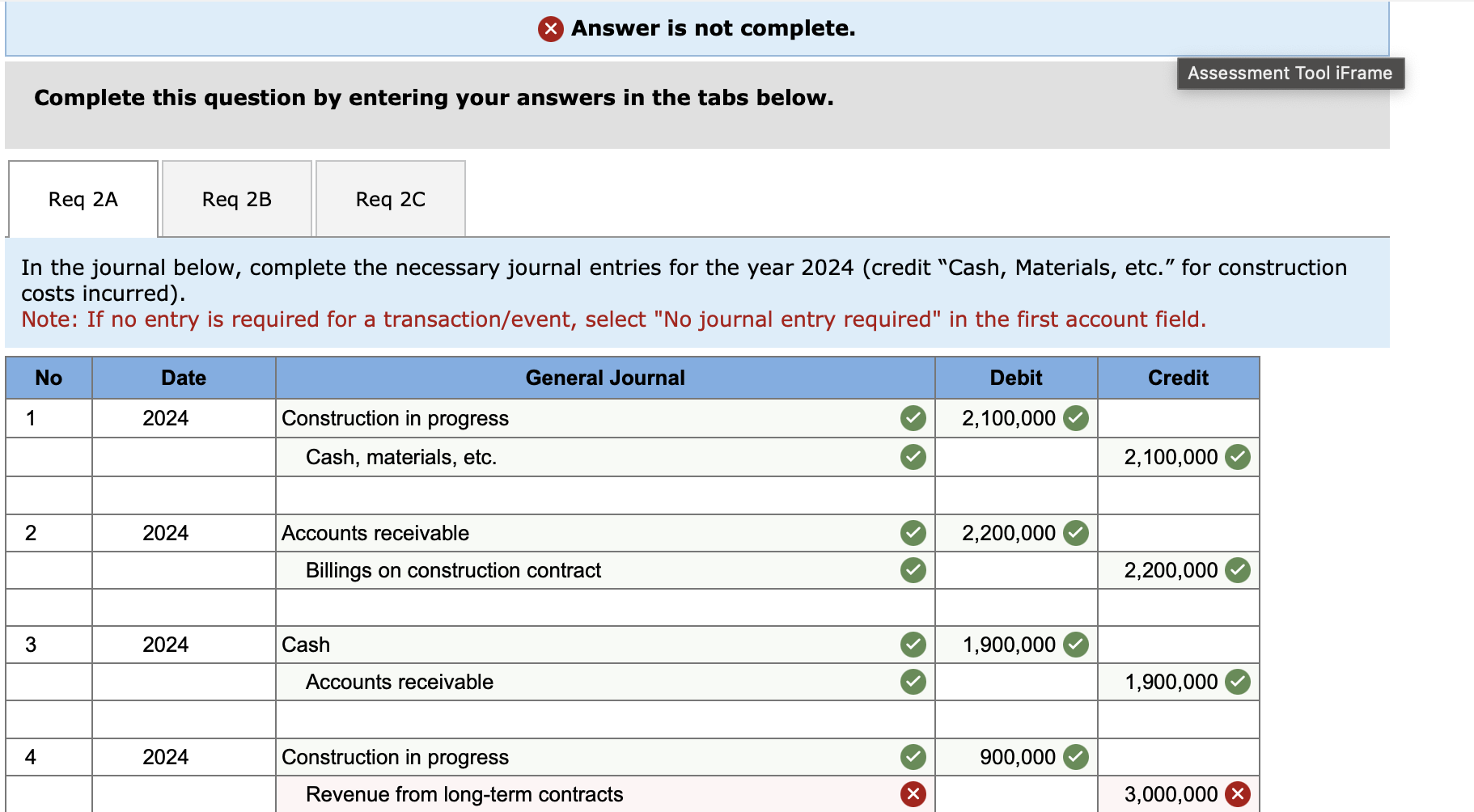The image size is (1474, 812).
Task: Click green check beside 2,200,000 debit amount
Action: tap(1076, 533)
